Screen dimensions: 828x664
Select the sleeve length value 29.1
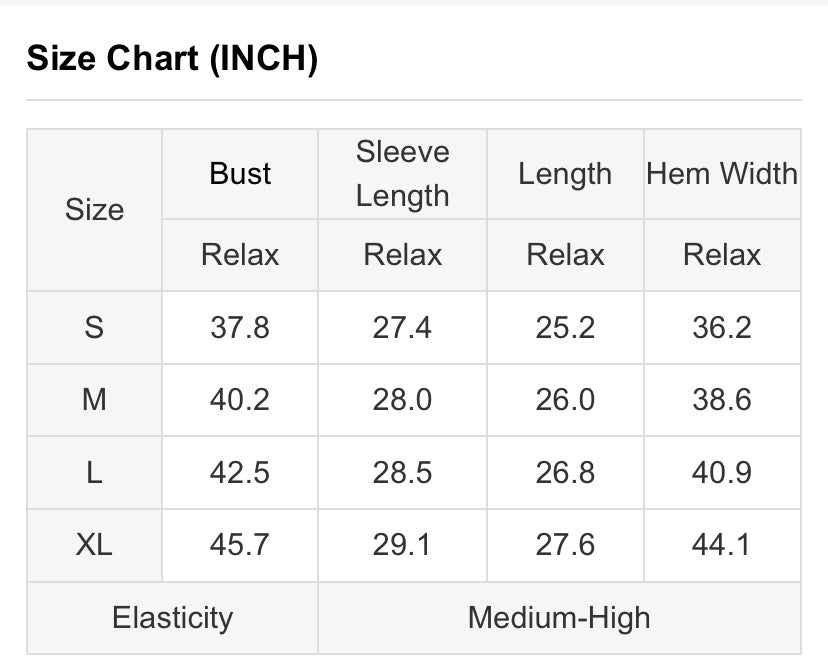pos(402,545)
